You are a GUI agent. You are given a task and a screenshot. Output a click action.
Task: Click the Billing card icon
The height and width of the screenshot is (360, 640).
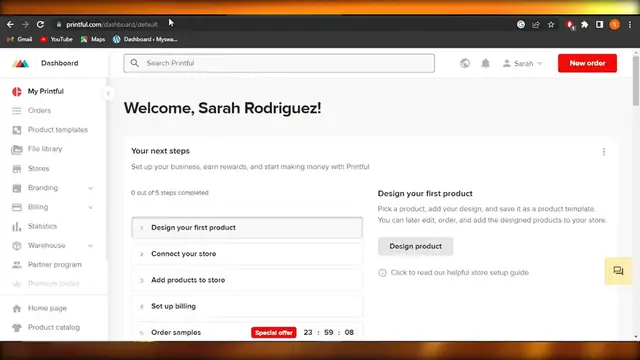[x=17, y=207]
